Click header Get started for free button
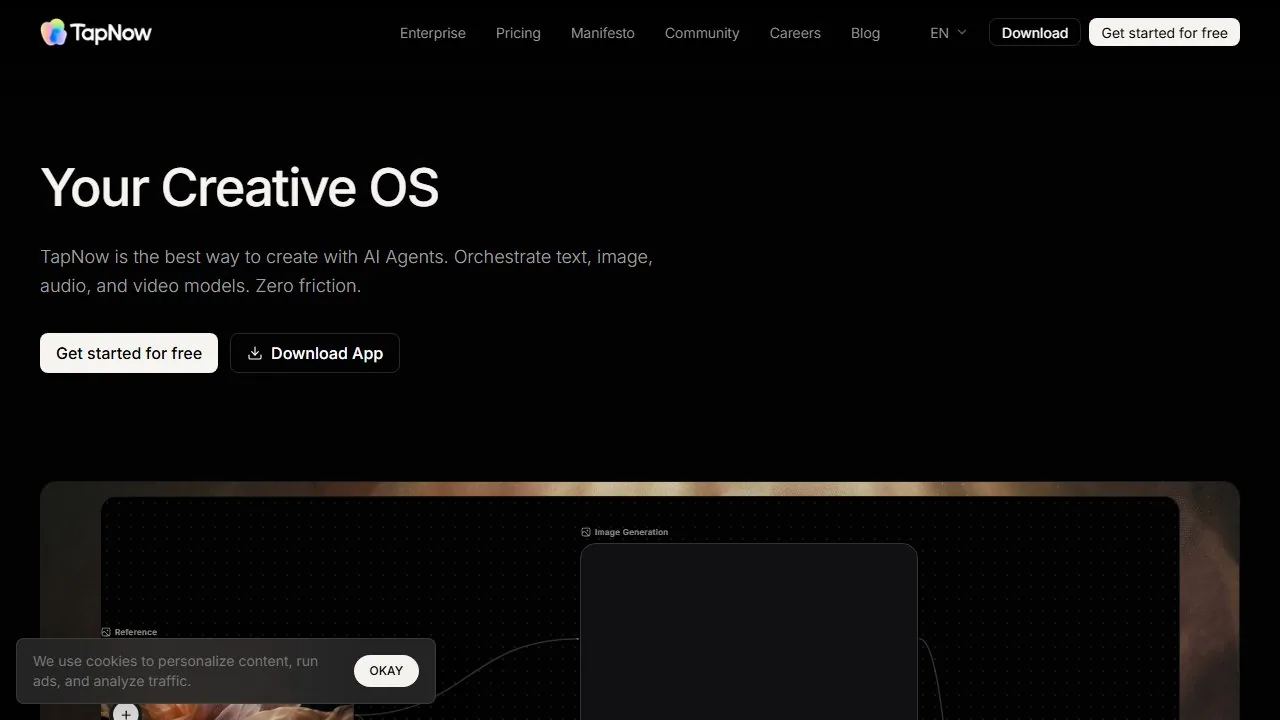This screenshot has height=720, width=1280. pos(1164,33)
